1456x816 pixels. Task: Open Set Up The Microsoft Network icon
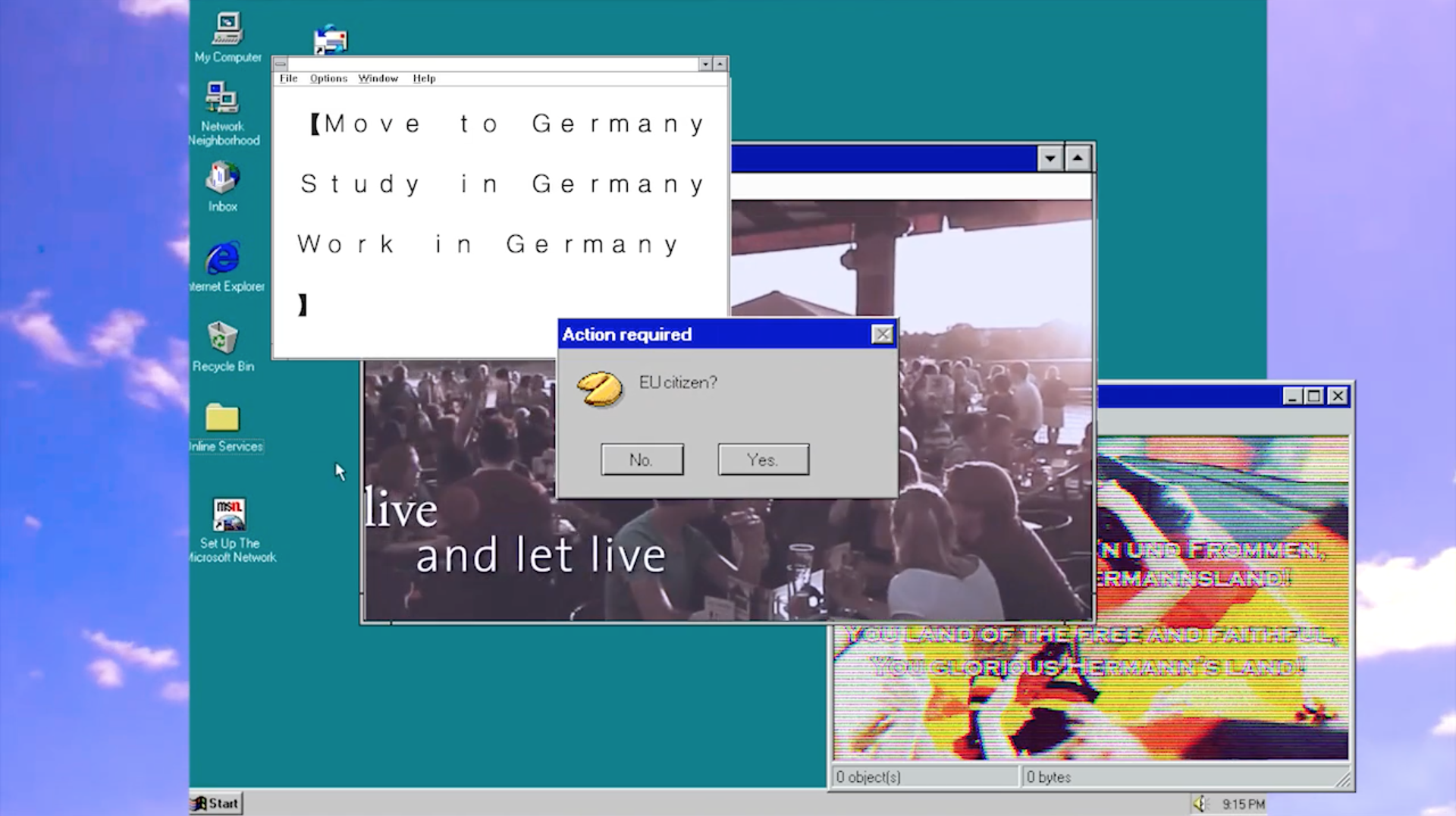click(229, 515)
